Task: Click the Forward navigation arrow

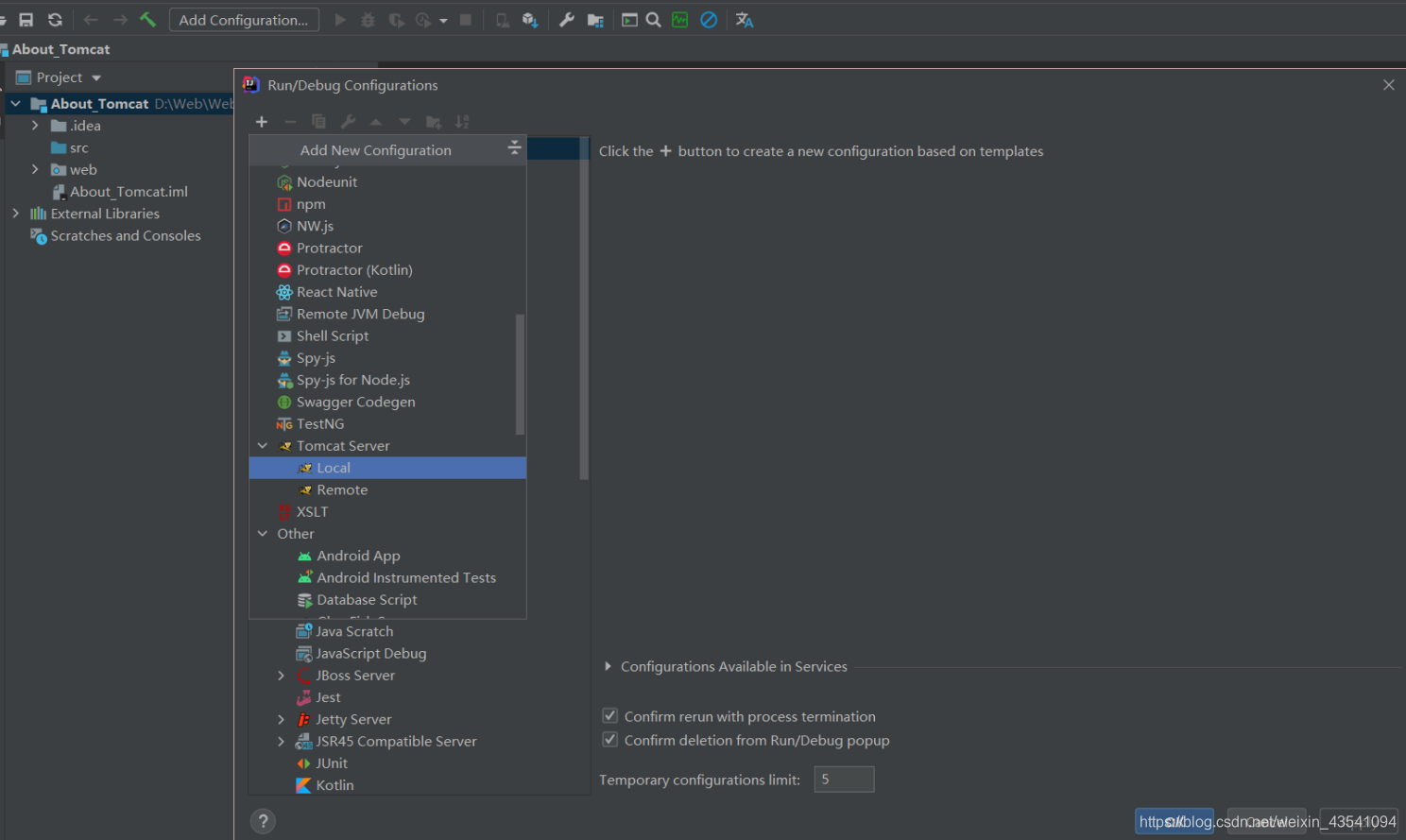Action: coord(120,20)
